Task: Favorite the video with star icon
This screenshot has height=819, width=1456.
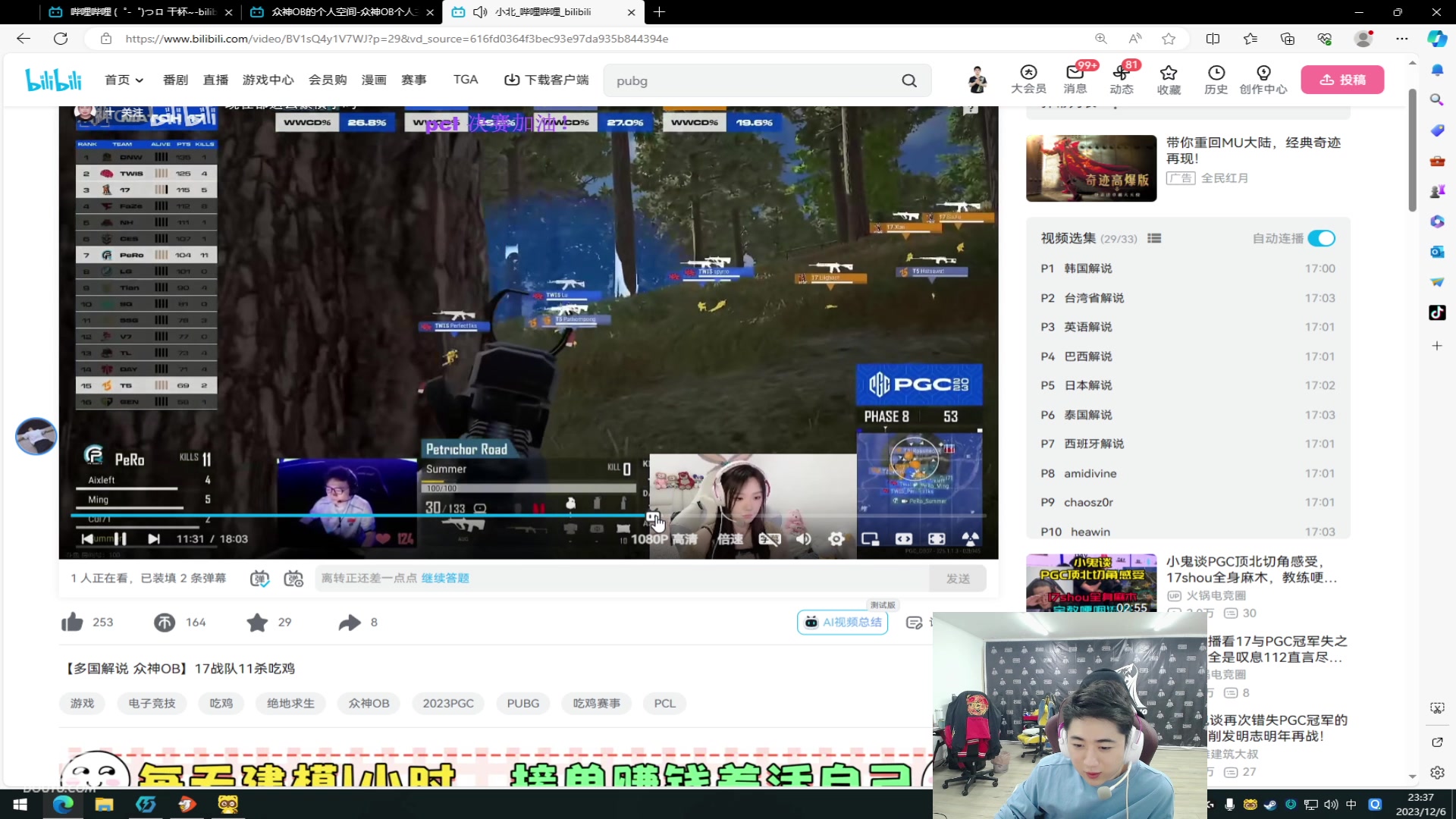Action: (257, 623)
